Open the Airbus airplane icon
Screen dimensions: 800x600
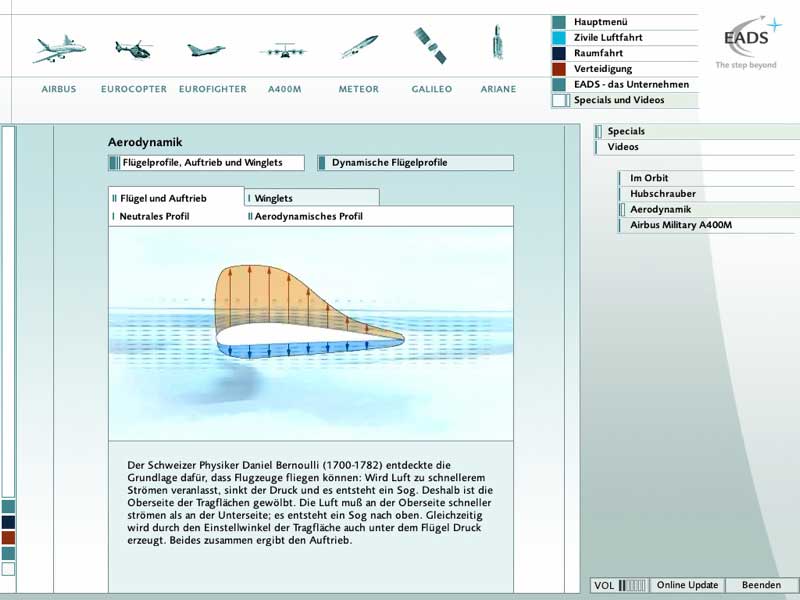[x=59, y=49]
